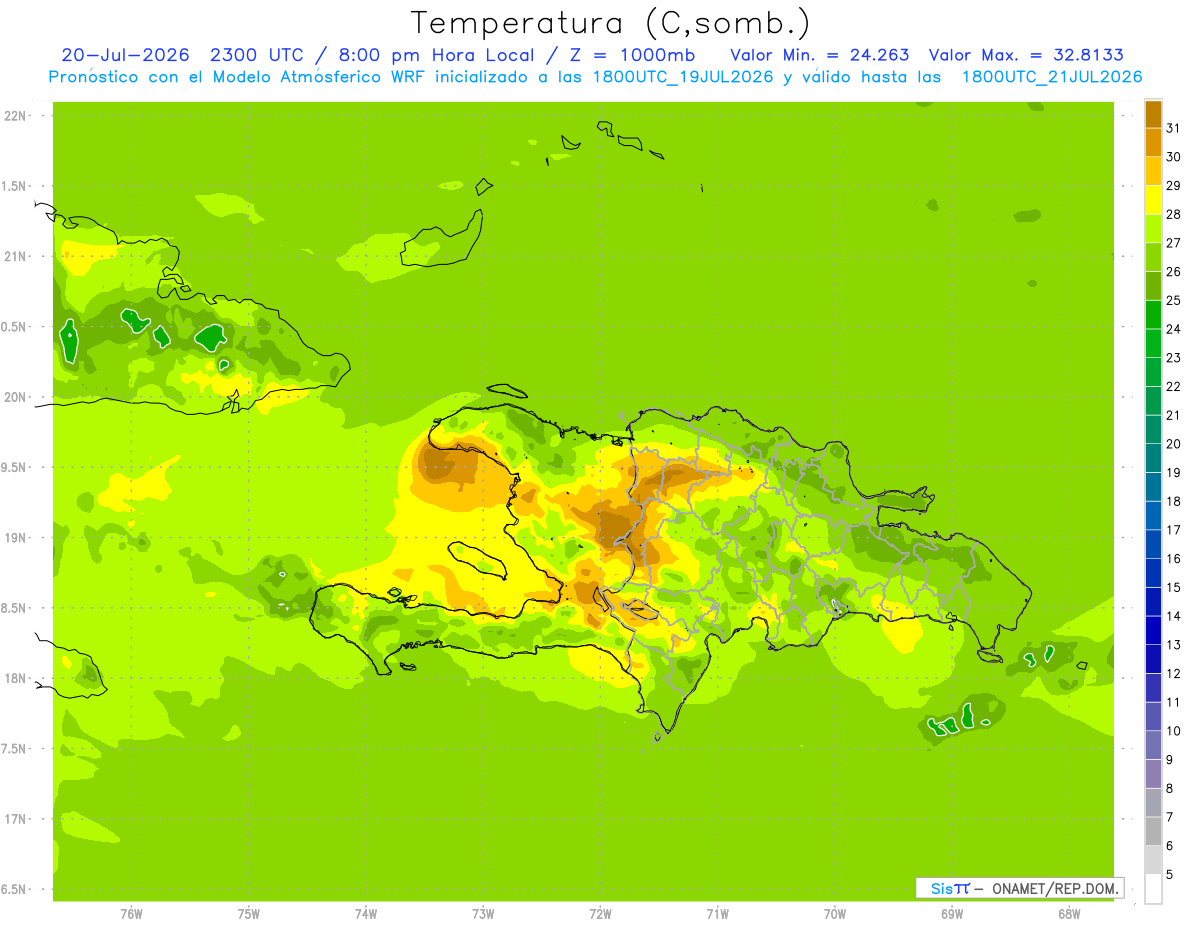1200x927 pixels.
Task: Click the "68W" longitude label
Action: 1069,914
